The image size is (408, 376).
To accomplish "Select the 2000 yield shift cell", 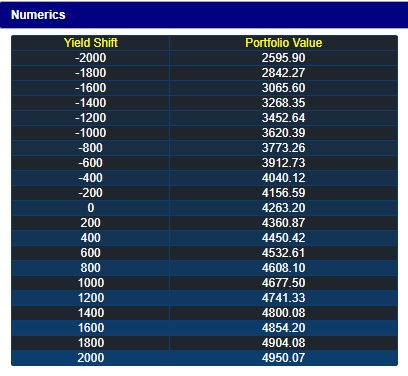I will (91, 358).
